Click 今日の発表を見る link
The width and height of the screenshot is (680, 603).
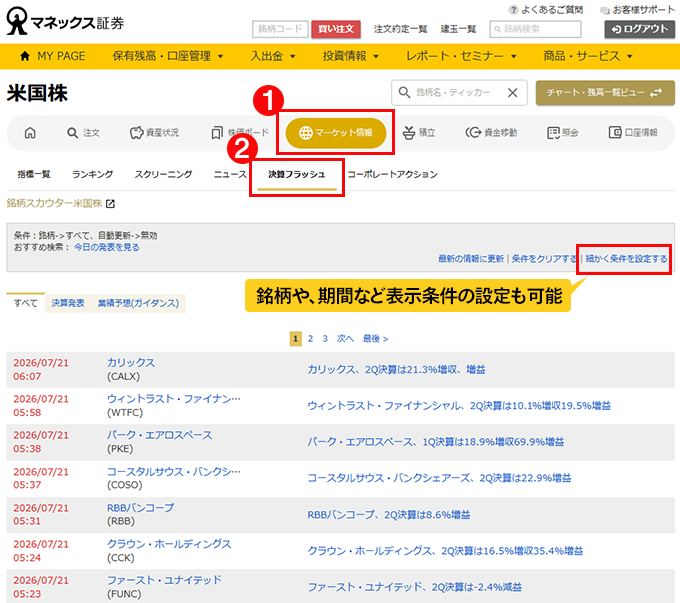(107, 247)
